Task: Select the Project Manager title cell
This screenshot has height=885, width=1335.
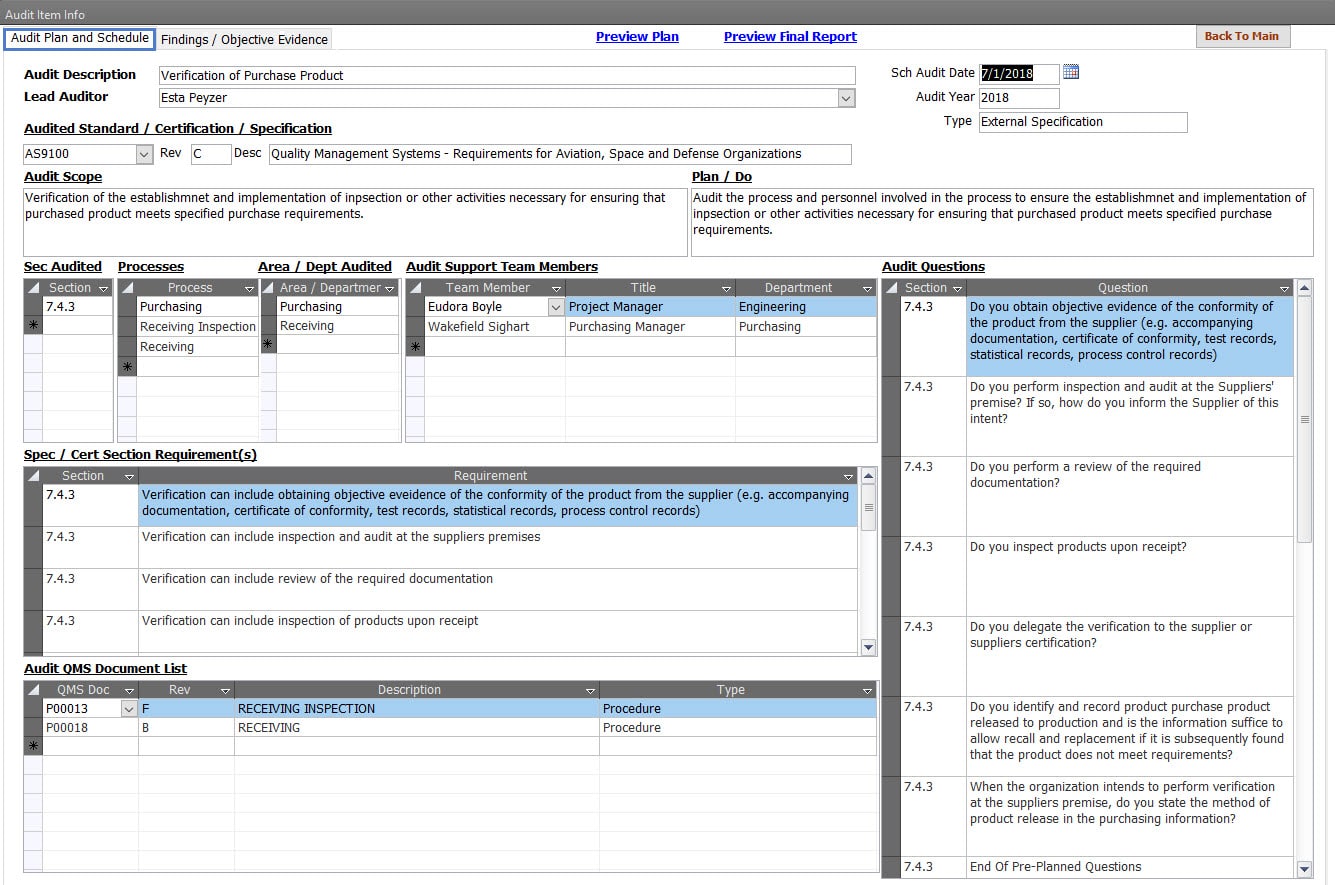Action: 650,307
